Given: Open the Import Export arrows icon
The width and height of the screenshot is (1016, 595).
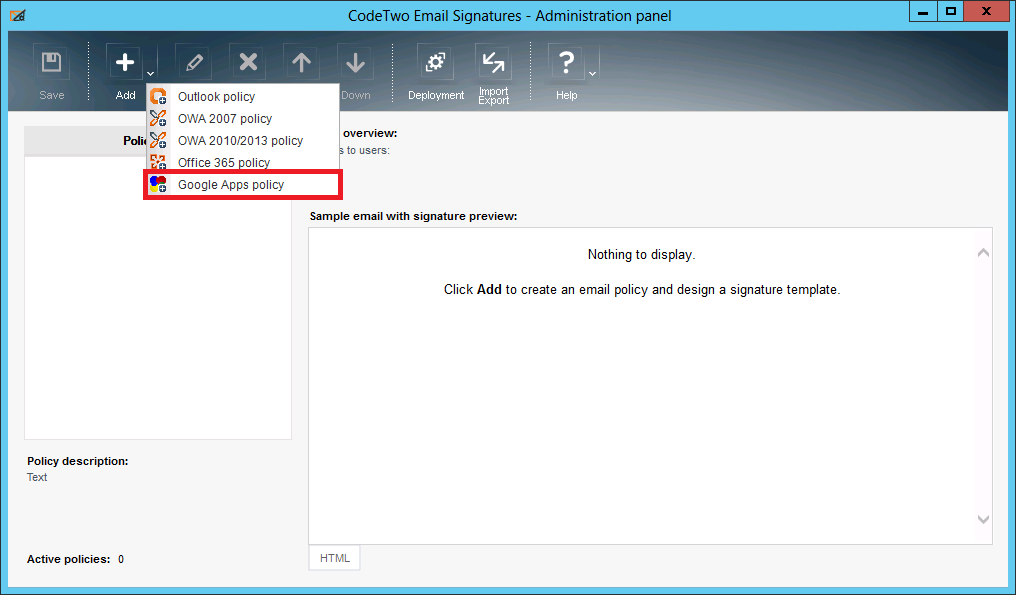Looking at the screenshot, I should (x=494, y=63).
